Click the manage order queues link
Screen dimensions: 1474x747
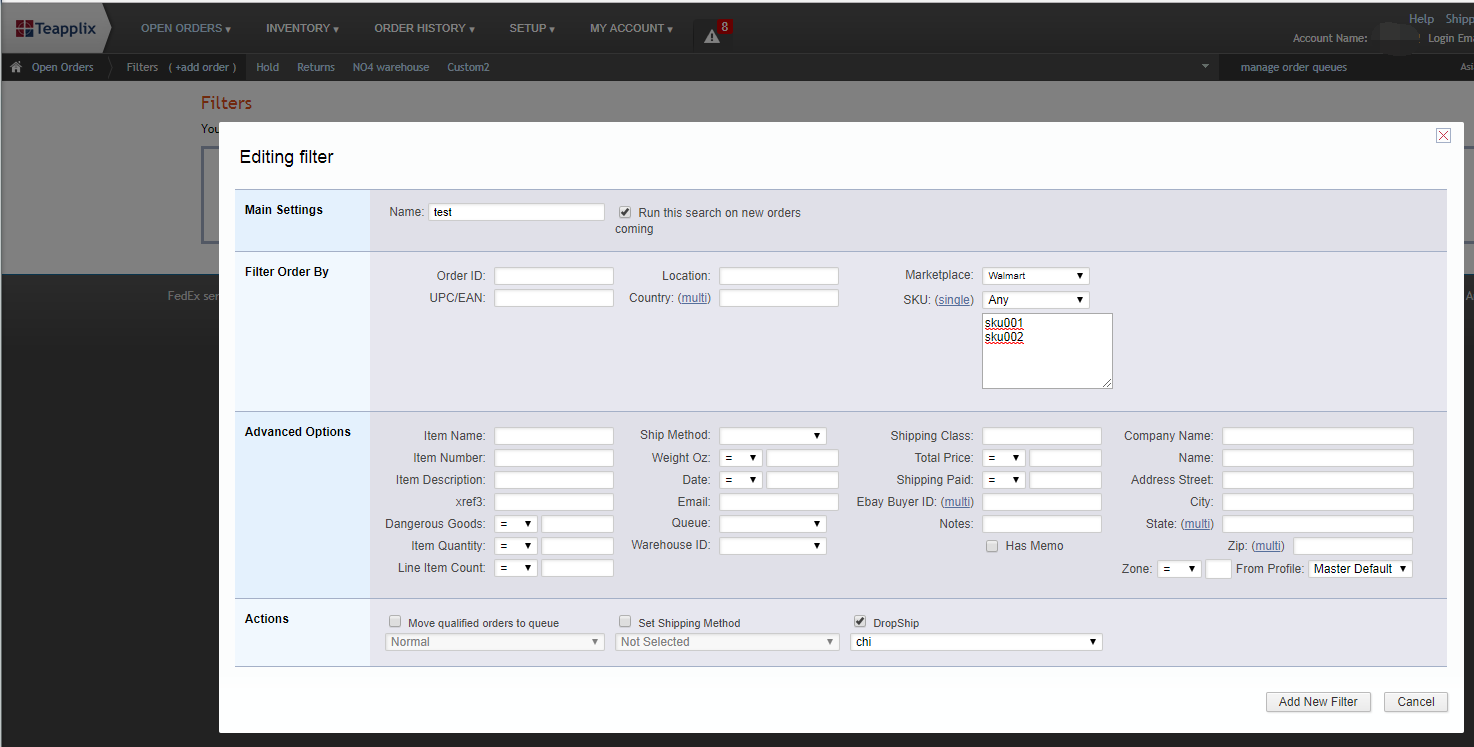click(x=1293, y=67)
